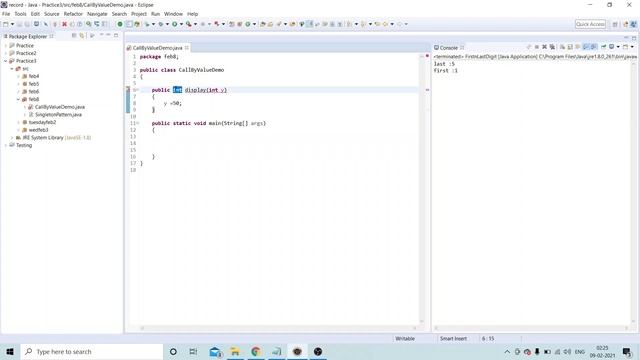Click the Run external tools briefcase icon
This screenshot has height=360, width=640.
[189, 24]
